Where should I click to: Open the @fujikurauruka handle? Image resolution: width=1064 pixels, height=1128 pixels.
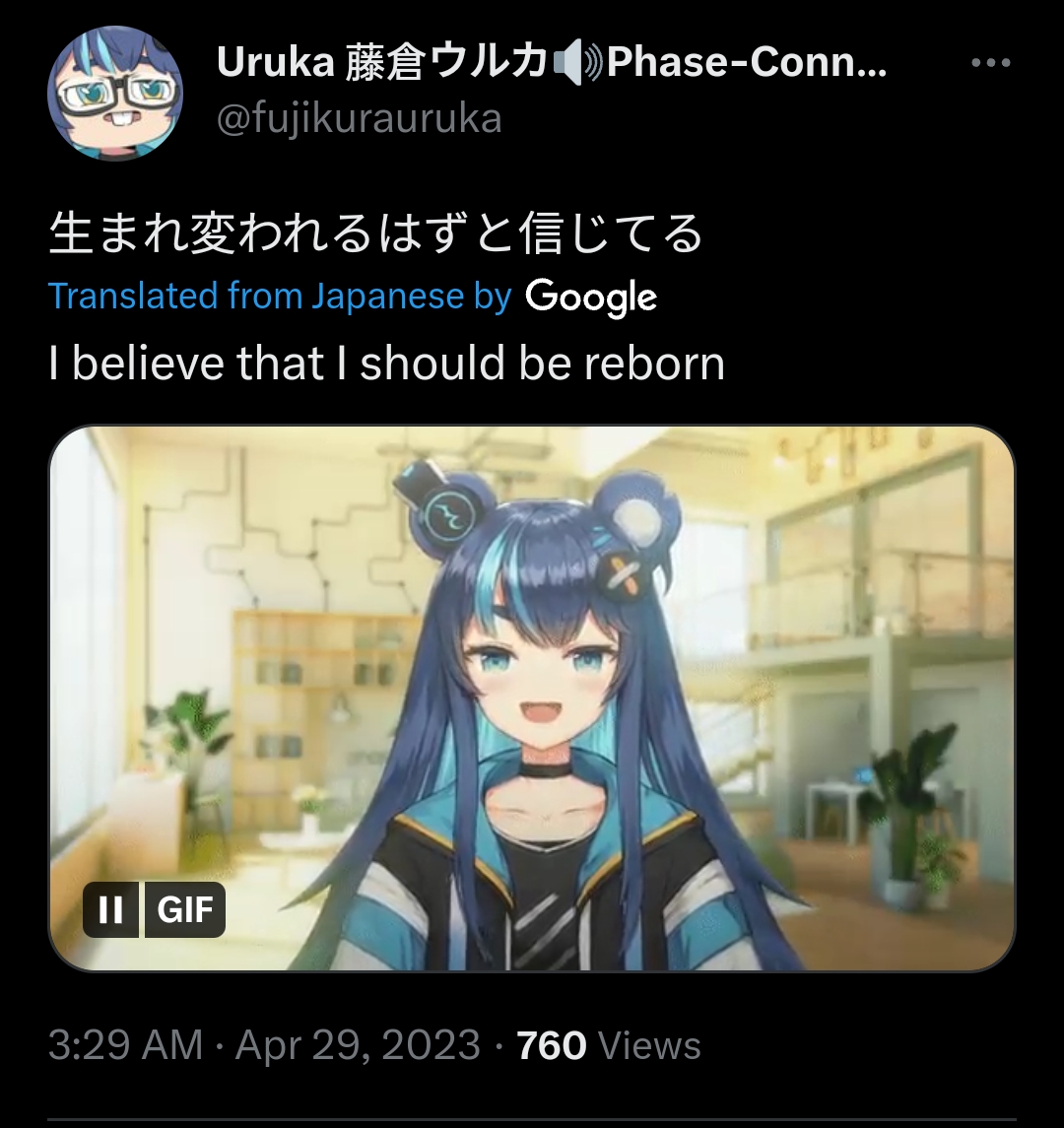coord(359,118)
